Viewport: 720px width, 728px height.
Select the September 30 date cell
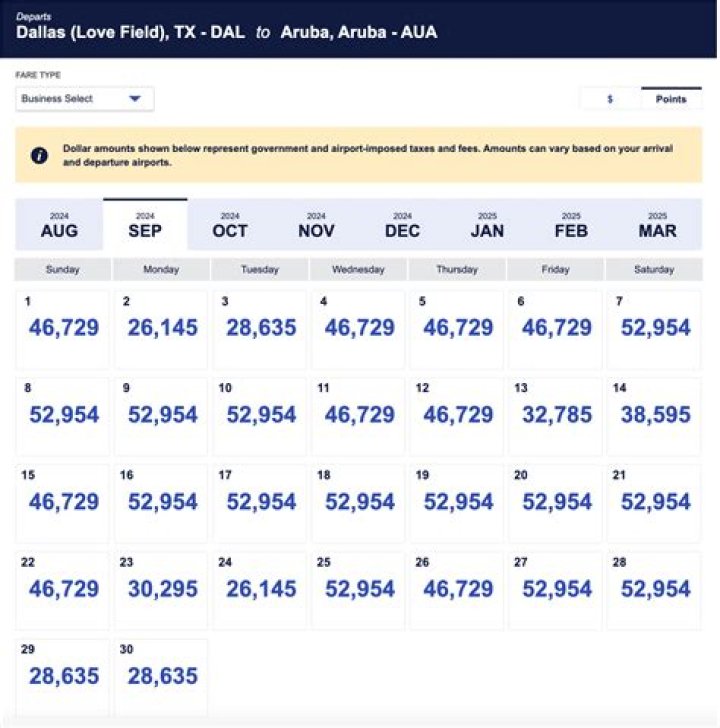161,676
